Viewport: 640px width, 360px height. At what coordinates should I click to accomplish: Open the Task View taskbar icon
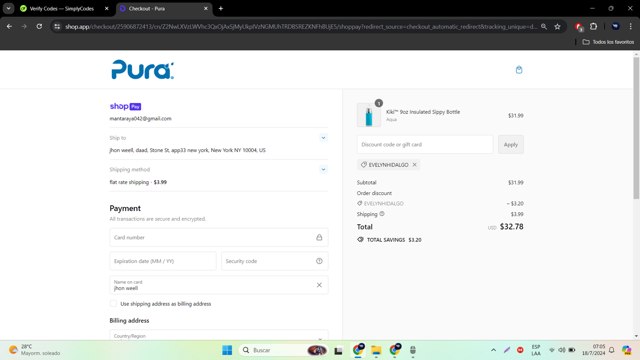338,351
